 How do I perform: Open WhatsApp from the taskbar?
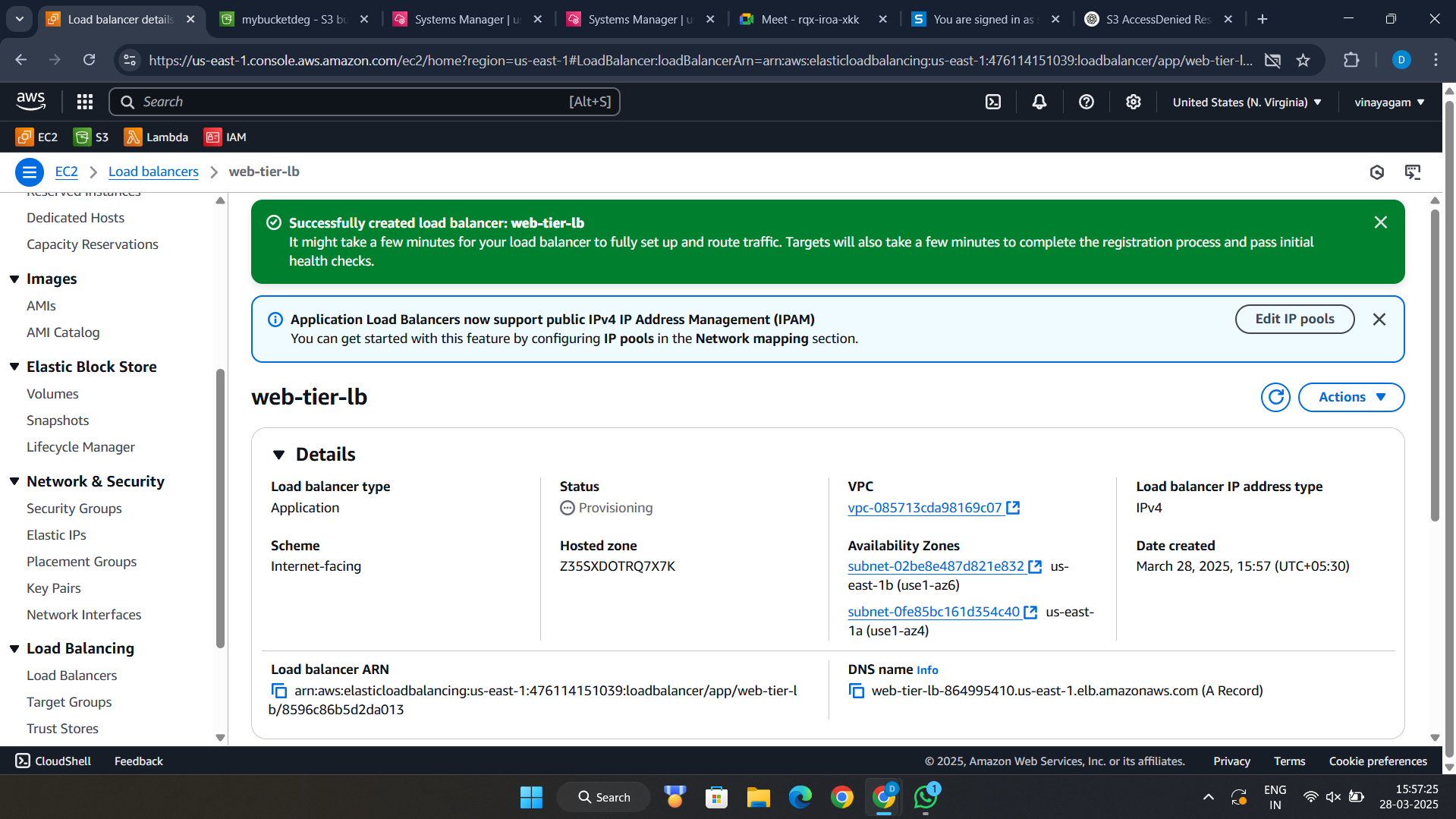click(x=926, y=797)
